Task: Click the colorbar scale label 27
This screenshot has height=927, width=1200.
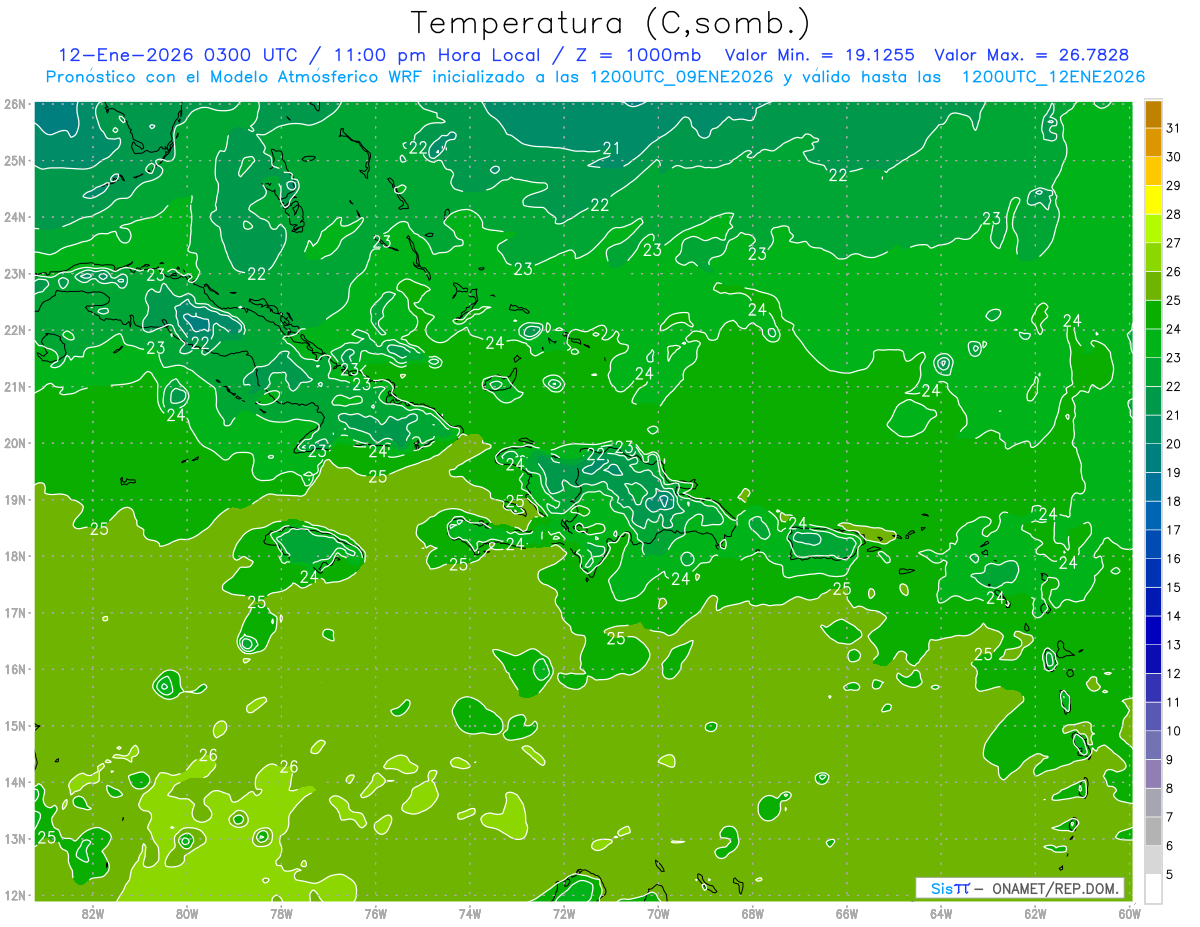Action: (1174, 243)
